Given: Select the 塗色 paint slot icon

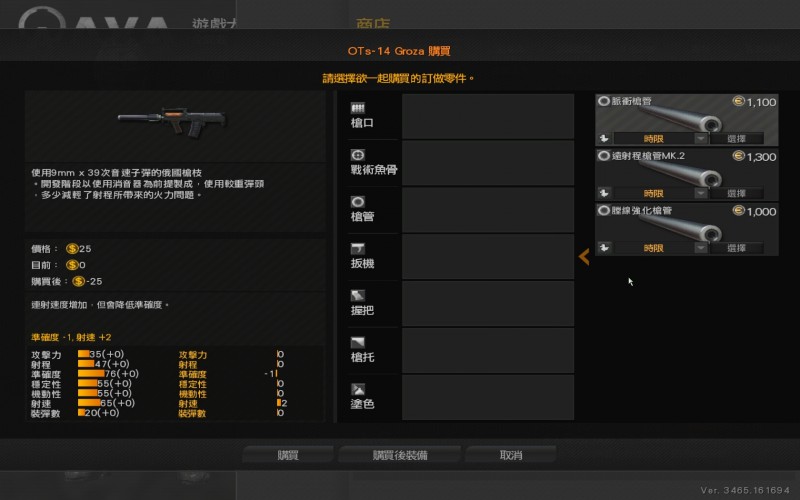Looking at the screenshot, I should (358, 389).
